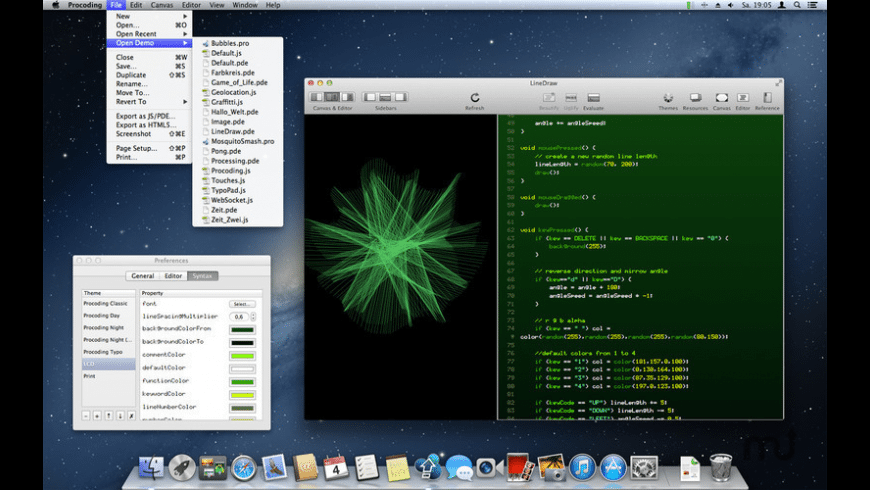Viewport: 870px width, 490px height.
Task: Click the Evaluate toolbar icon
Action: [593, 98]
